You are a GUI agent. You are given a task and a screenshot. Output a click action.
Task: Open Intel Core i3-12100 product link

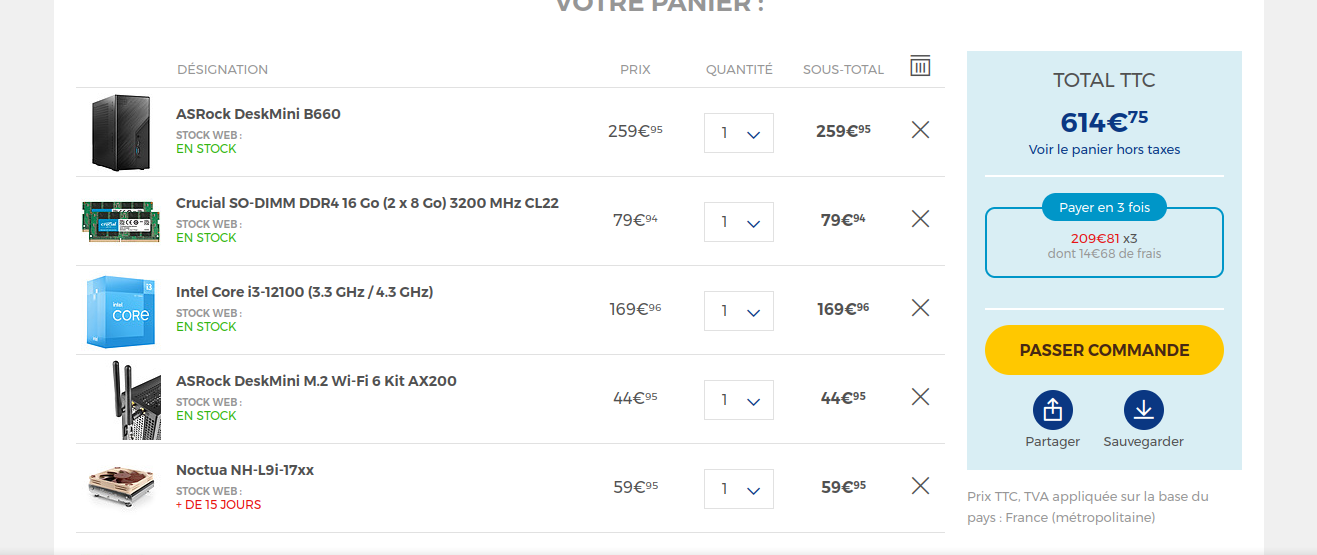(x=304, y=292)
